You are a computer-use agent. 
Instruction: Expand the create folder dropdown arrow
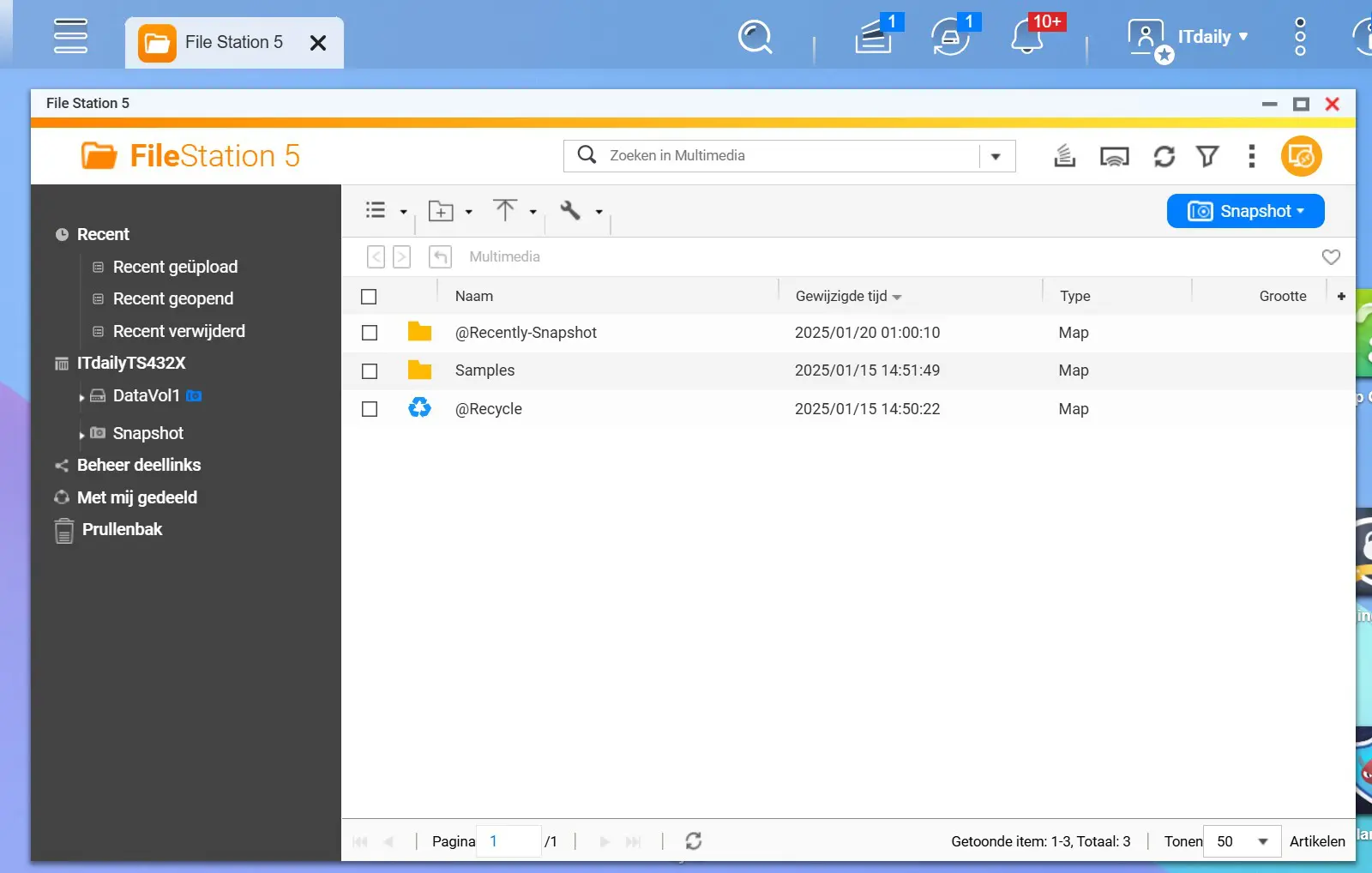tap(468, 212)
